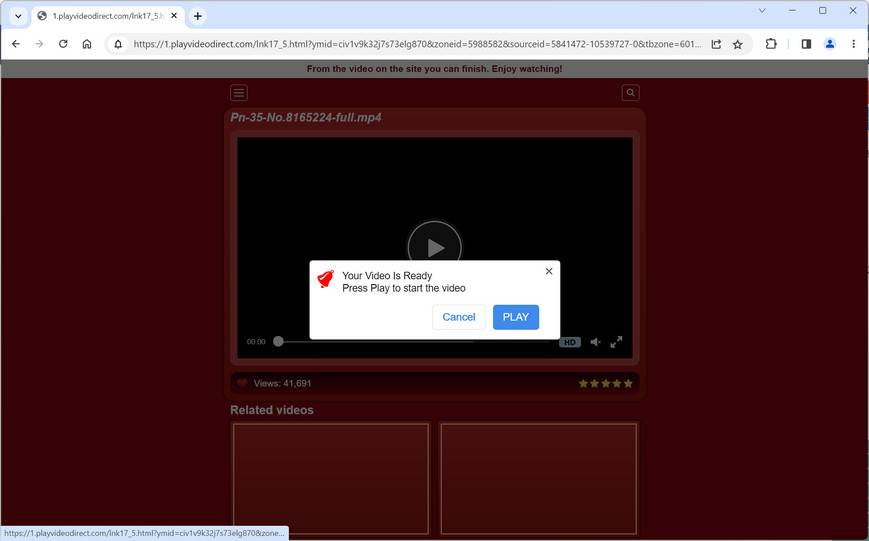This screenshot has height=541, width=869.
Task: Maximize the browser window
Action: click(x=822, y=11)
